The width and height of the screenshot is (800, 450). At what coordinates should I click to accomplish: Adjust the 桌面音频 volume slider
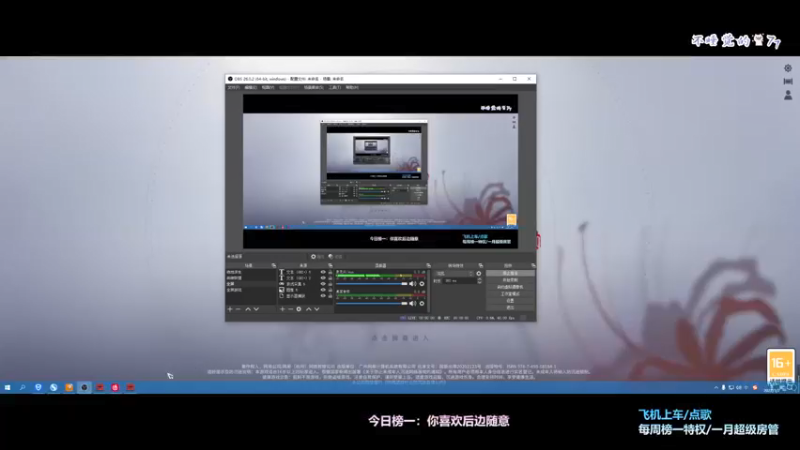[372, 304]
